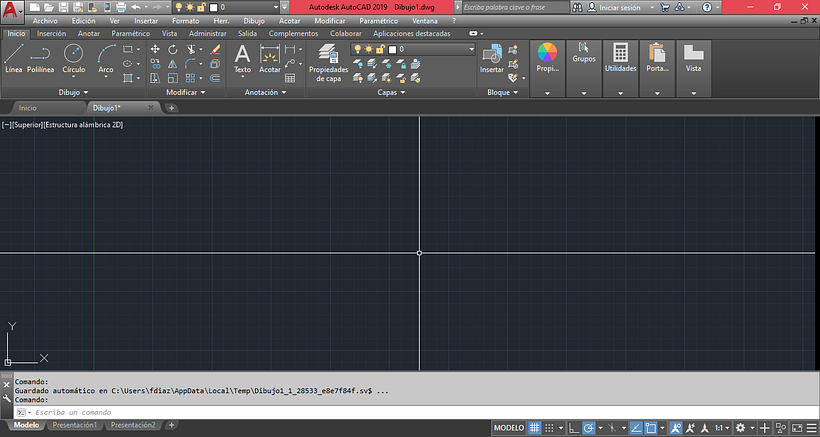Open the Texto annotation tool
820x437 pixels.
(x=242, y=58)
